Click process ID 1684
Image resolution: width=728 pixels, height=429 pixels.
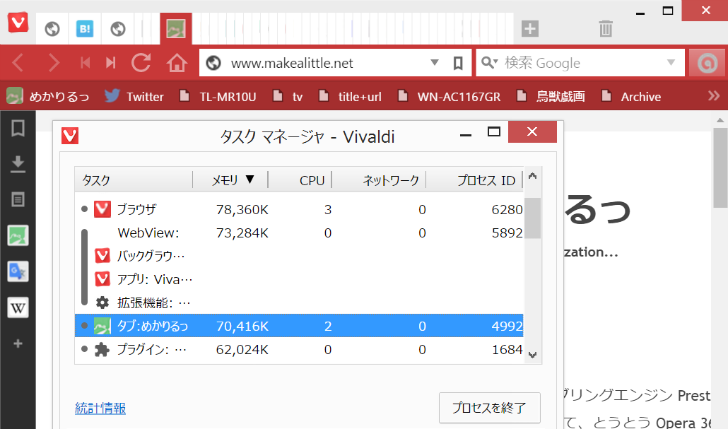tap(507, 350)
